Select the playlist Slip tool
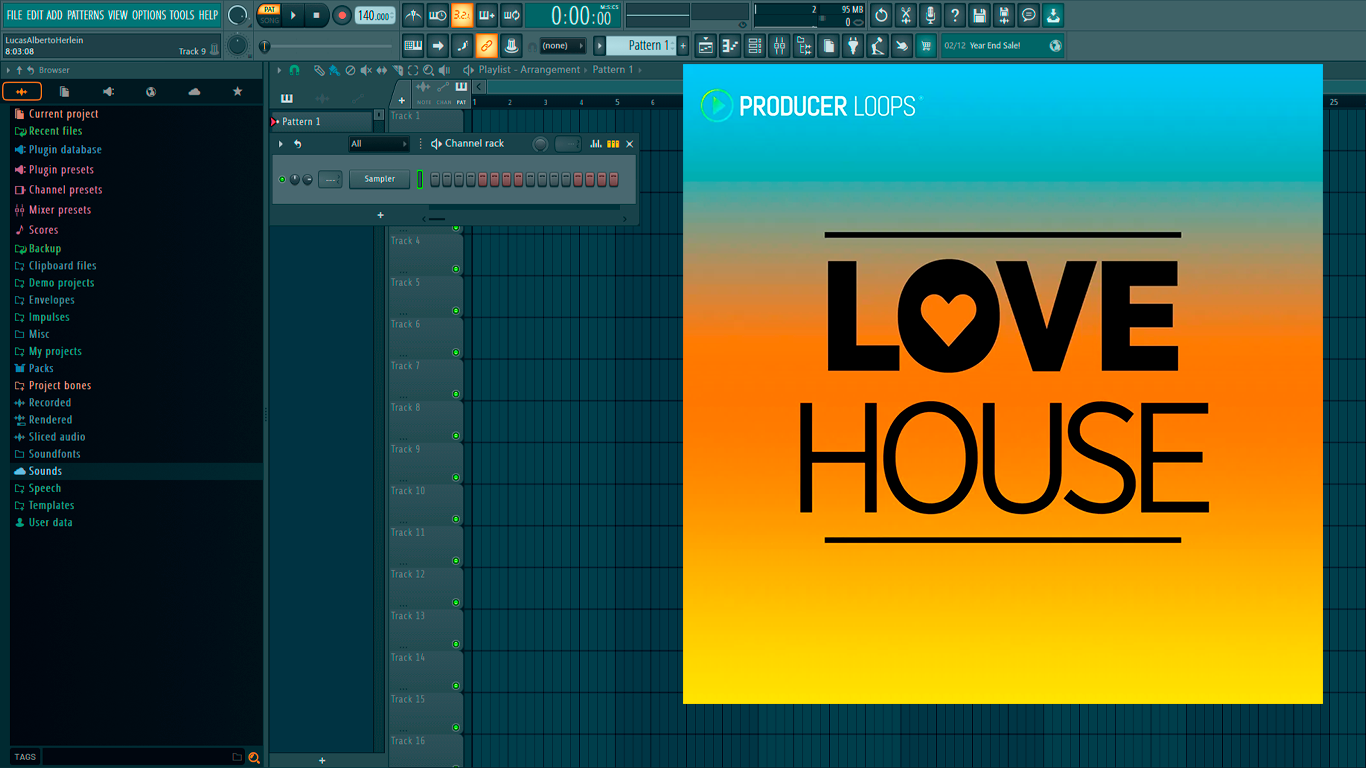 [x=382, y=70]
